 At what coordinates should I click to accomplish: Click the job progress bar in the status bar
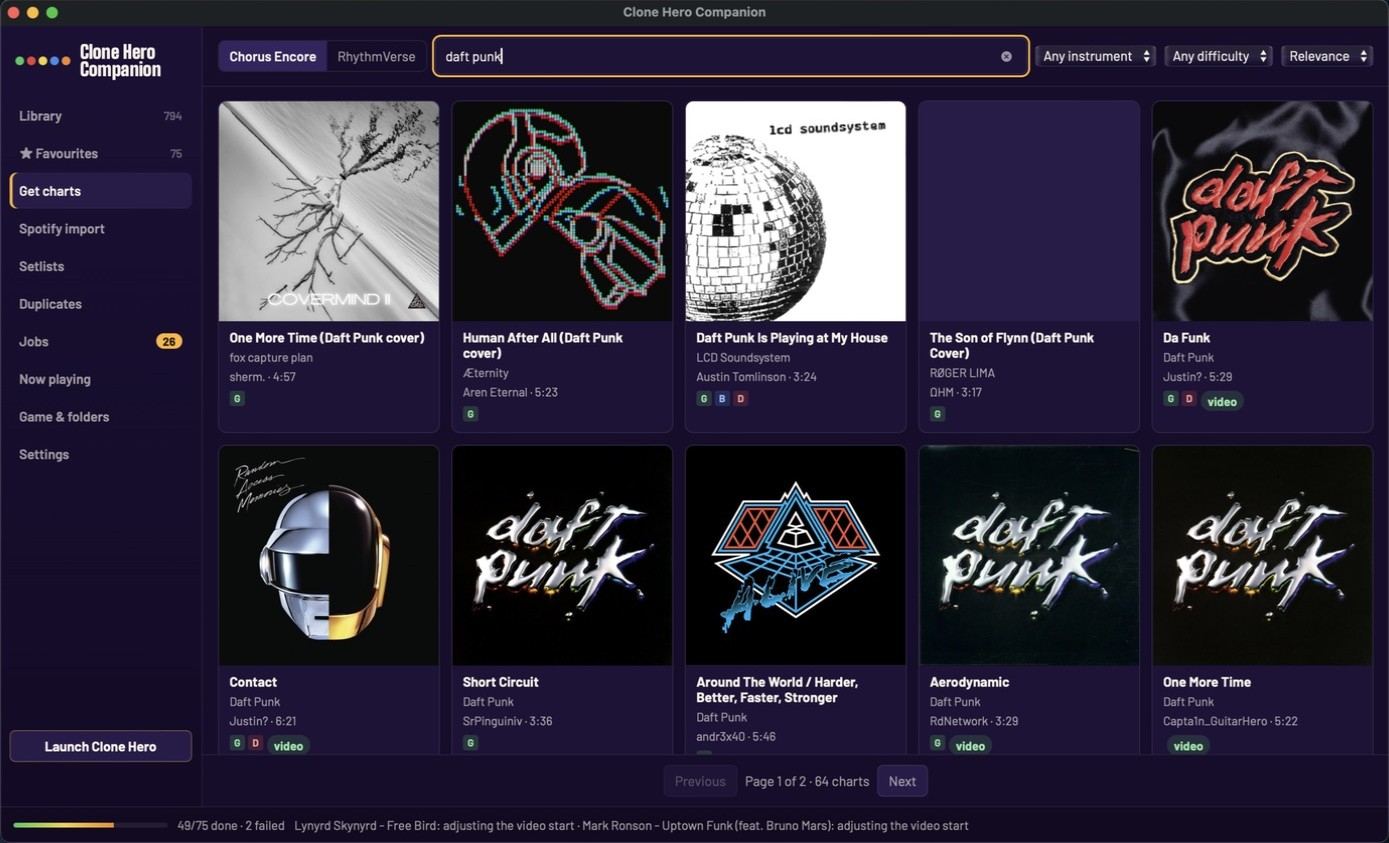[x=90, y=825]
